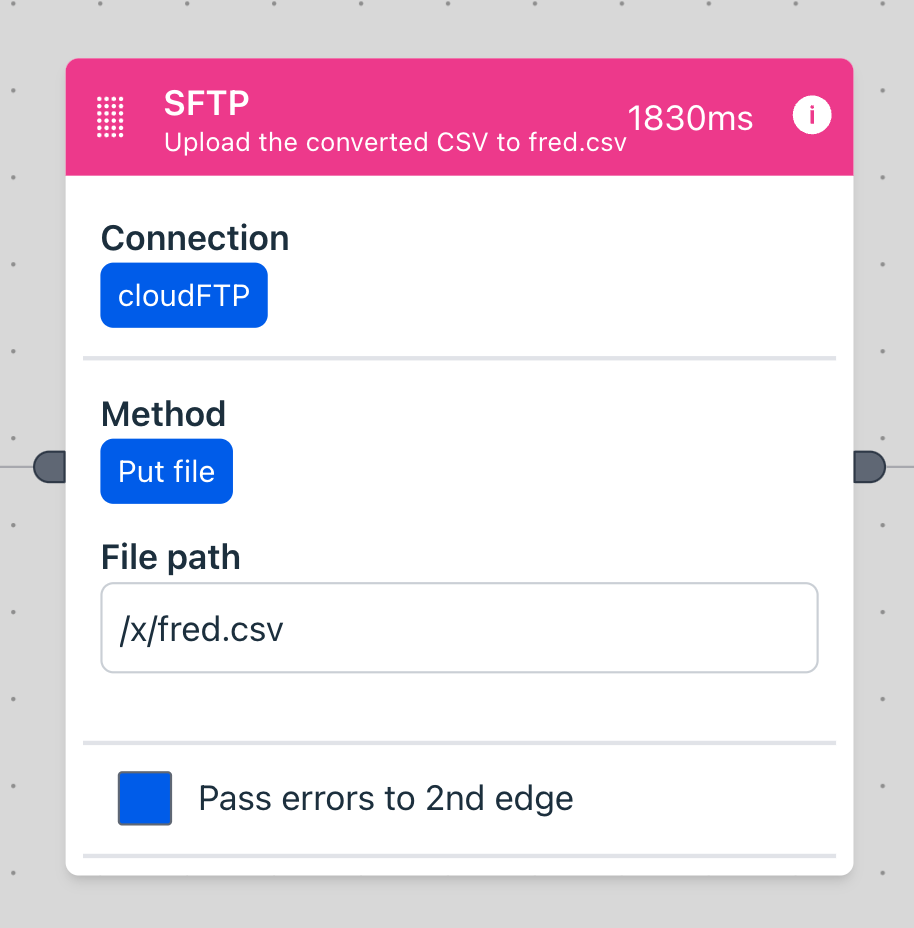Toggle the Pass errors to 2nd edge checkbox
Viewport: 914px width, 928px height.
(145, 798)
